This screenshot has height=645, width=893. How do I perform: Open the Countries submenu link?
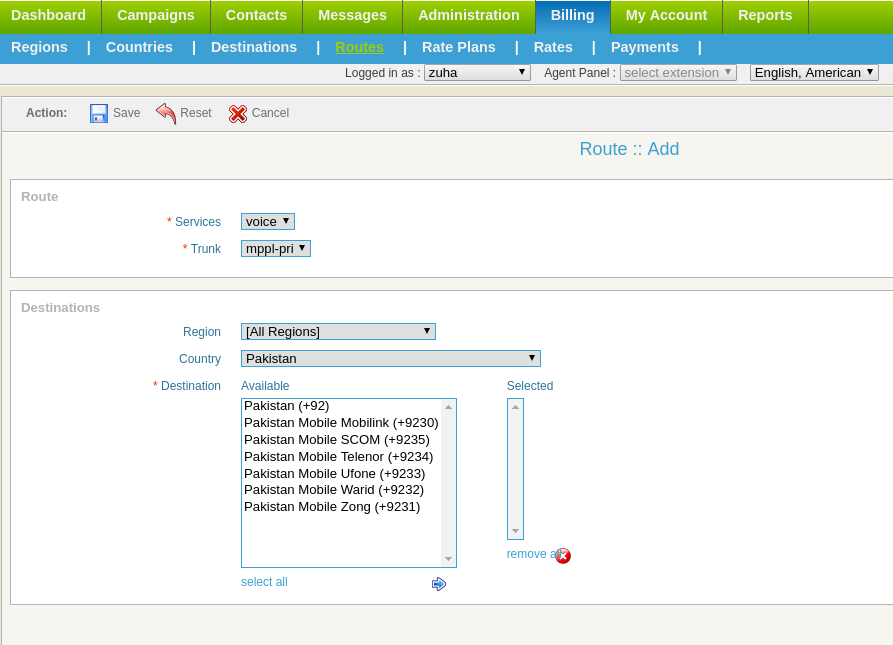139,47
